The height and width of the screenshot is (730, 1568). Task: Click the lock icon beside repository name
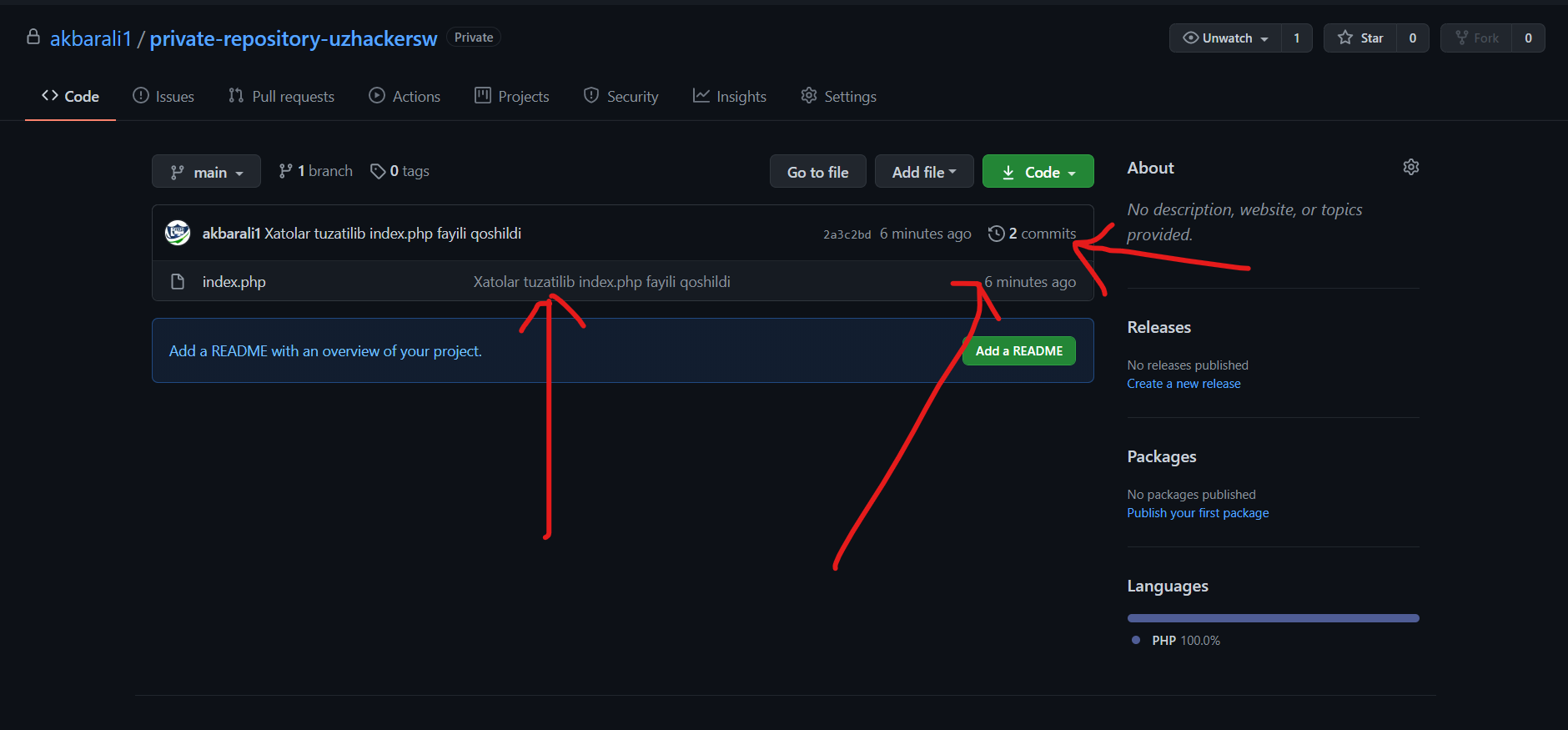33,37
